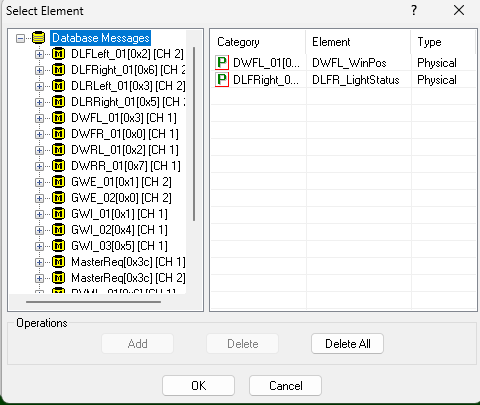Select the MasterReq[0x3c] [CH 2] row

click(x=128, y=278)
